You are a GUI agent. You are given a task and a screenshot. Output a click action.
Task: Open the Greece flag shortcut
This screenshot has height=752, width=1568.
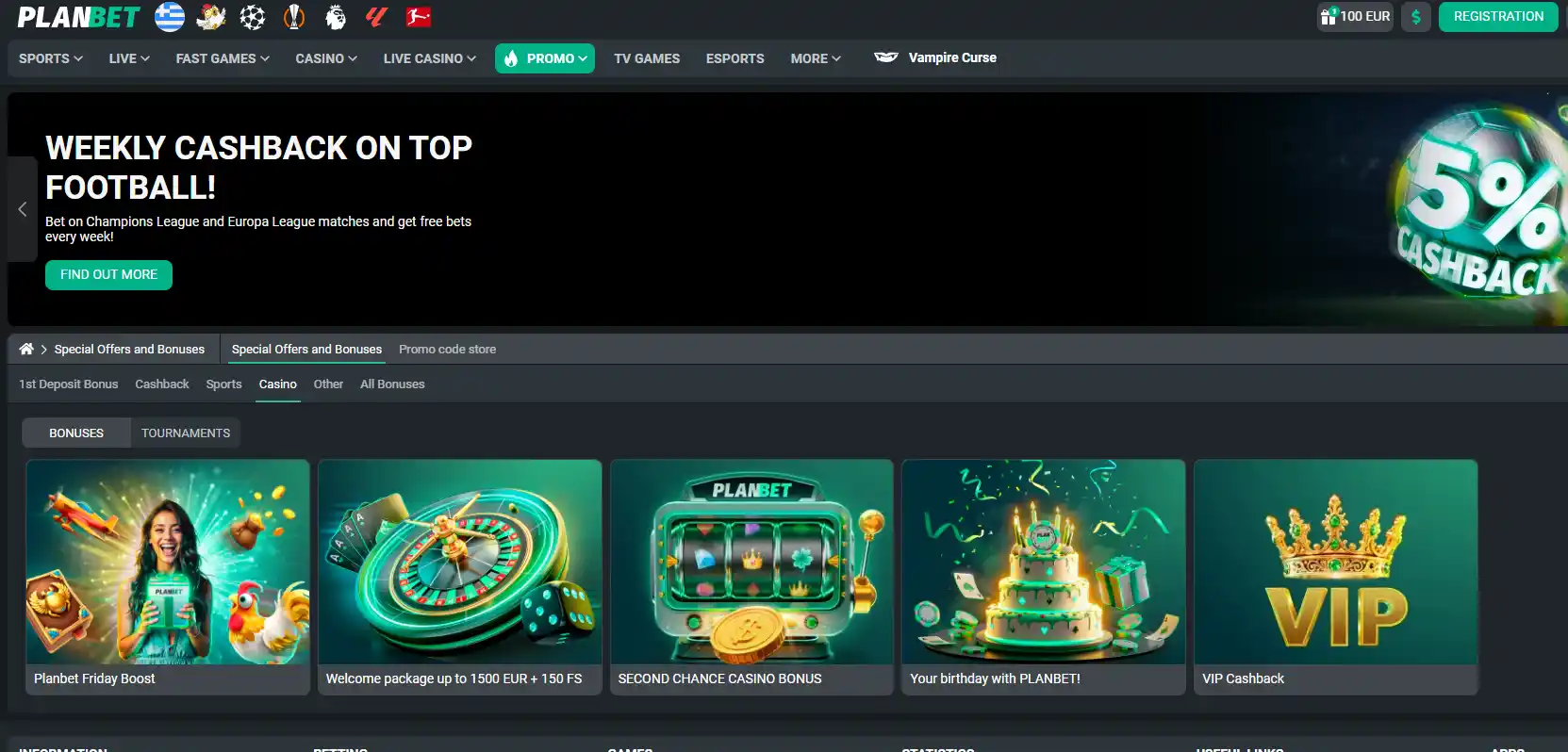tap(170, 17)
